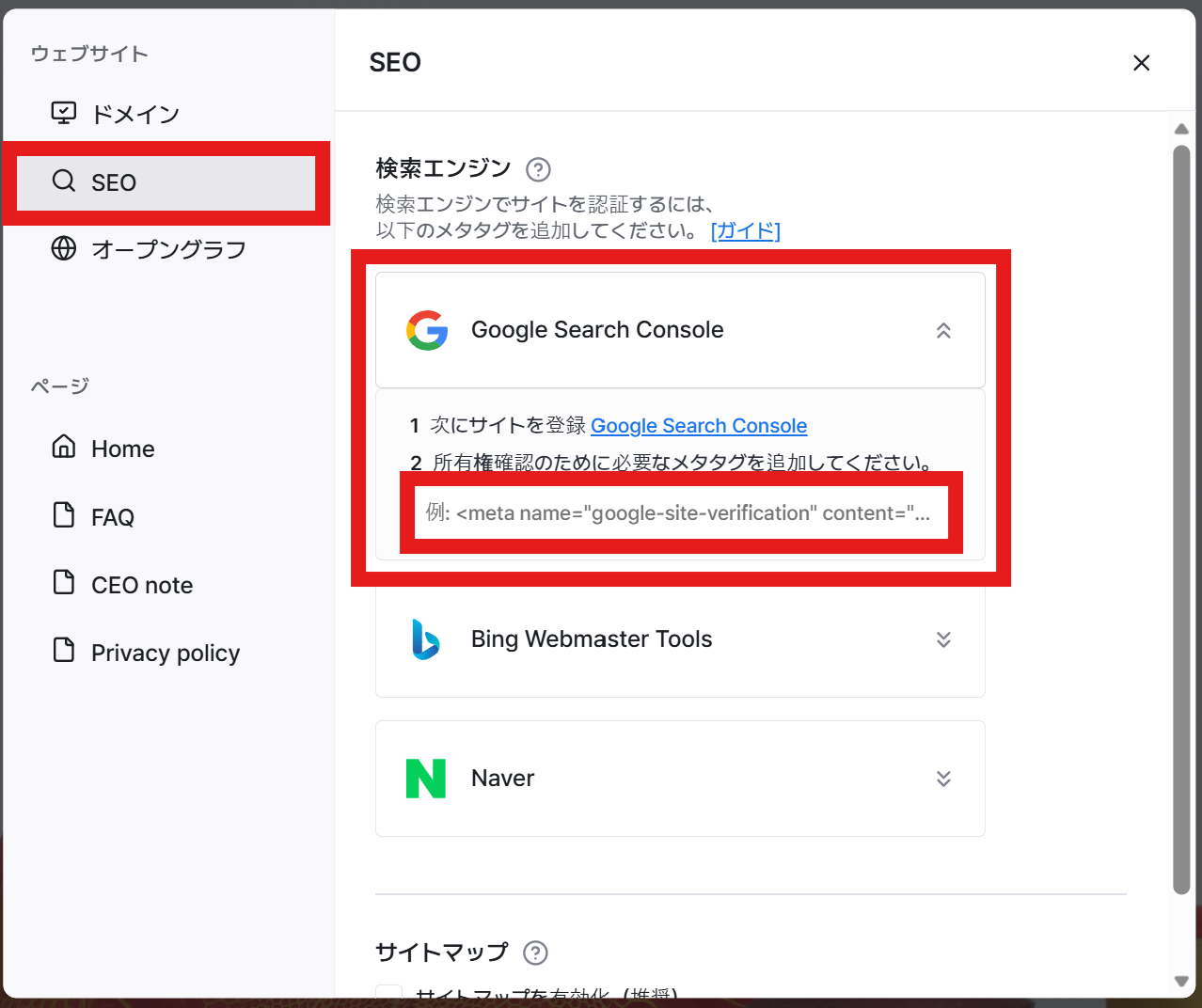Click the Bing Webmaster Tools title text
The image size is (1202, 1008).
(x=592, y=639)
